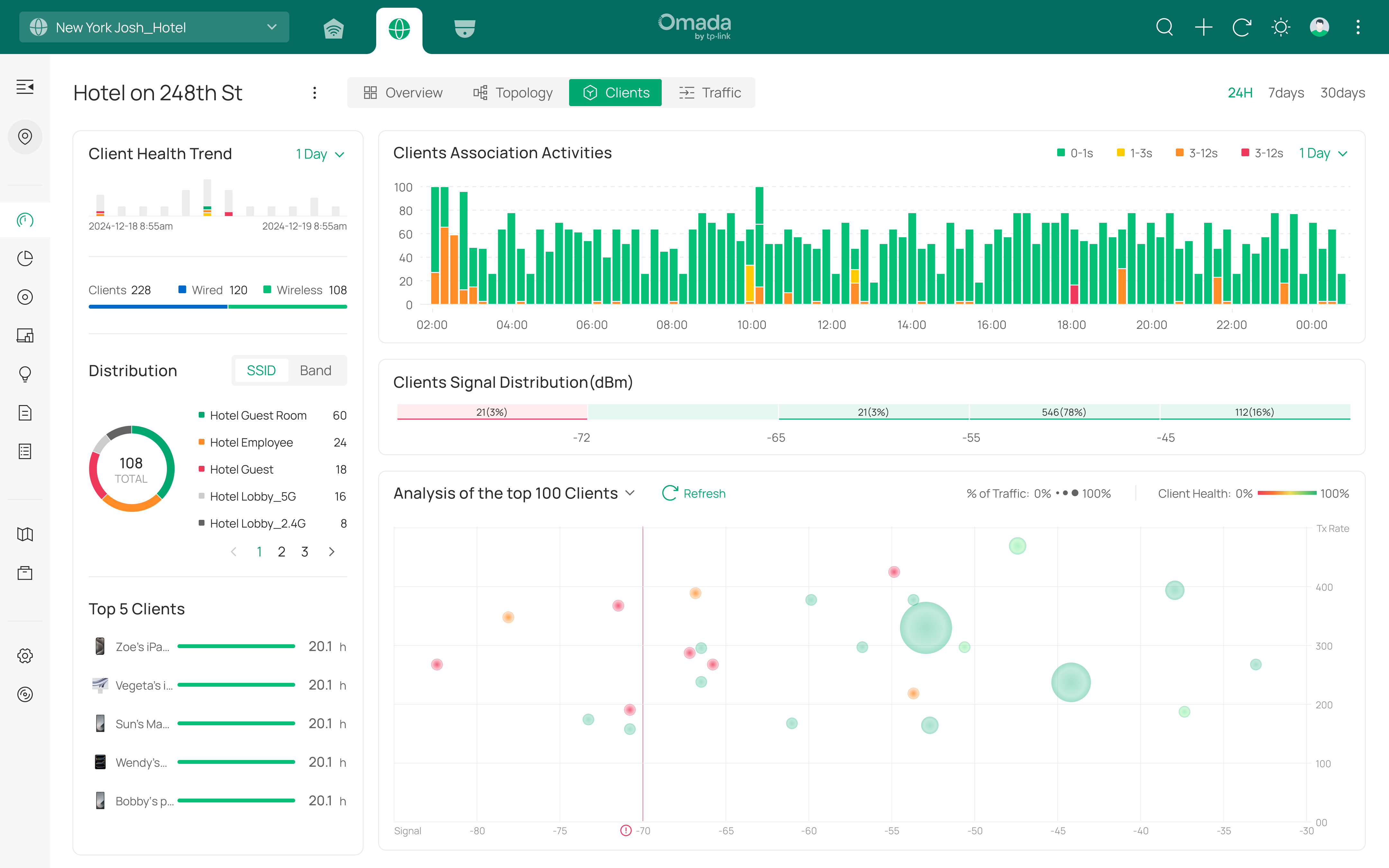The width and height of the screenshot is (1389, 868).
Task: Select SSID distribution toggle
Action: pos(261,370)
